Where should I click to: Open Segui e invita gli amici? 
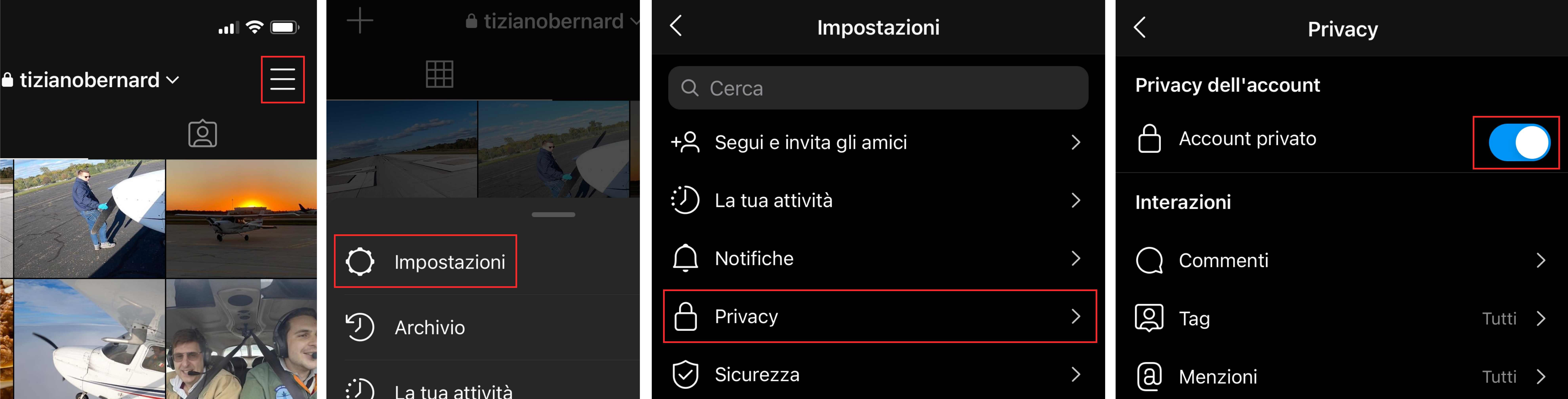point(878,142)
